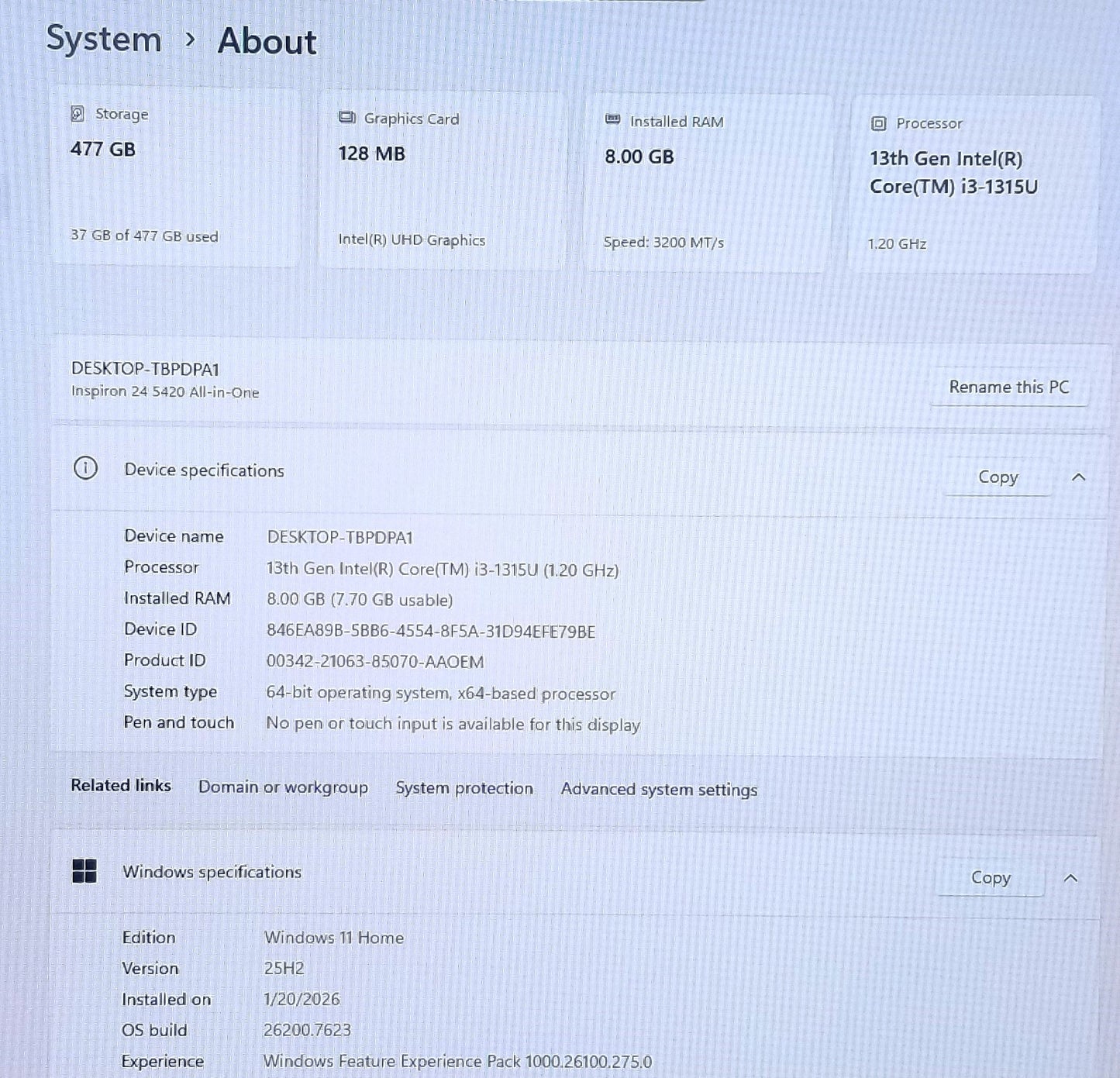Image resolution: width=1120 pixels, height=1078 pixels.
Task: Click the Windows logo icon
Action: pyautogui.click(x=84, y=871)
